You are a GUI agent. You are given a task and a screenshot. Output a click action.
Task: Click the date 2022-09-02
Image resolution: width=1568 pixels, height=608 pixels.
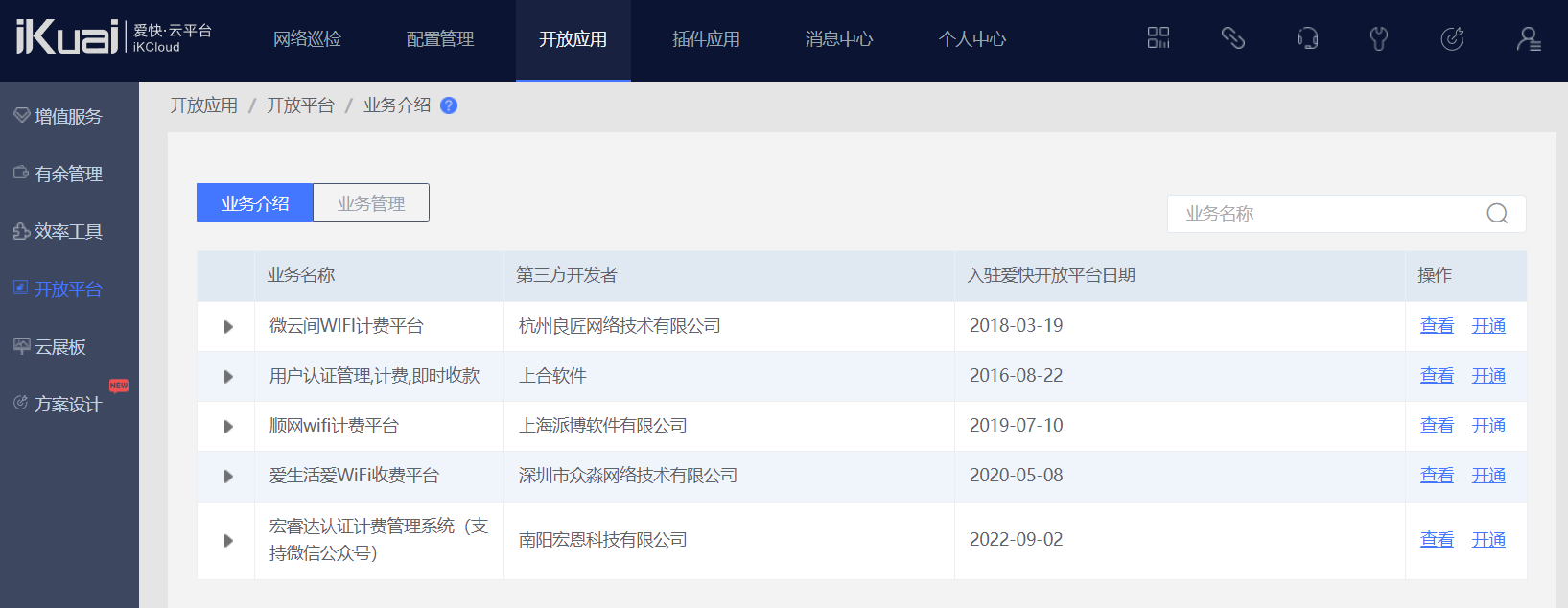click(x=1017, y=540)
